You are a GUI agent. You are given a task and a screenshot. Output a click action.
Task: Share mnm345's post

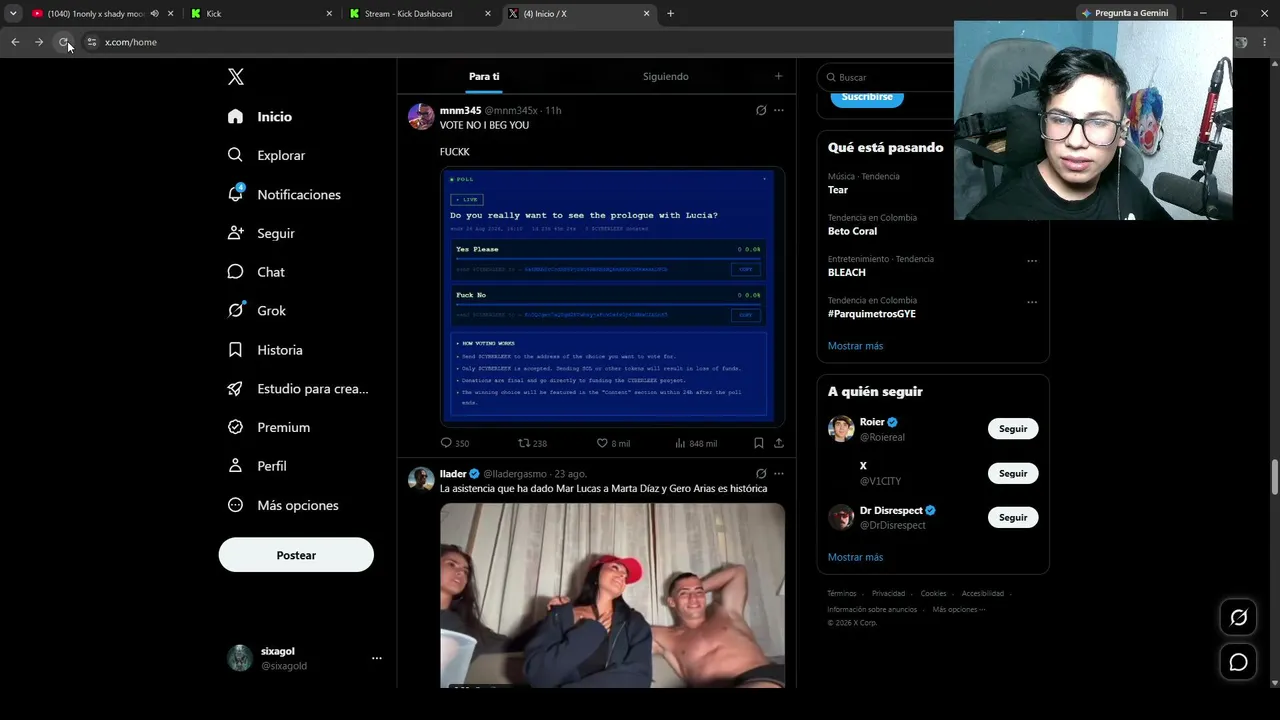[779, 443]
